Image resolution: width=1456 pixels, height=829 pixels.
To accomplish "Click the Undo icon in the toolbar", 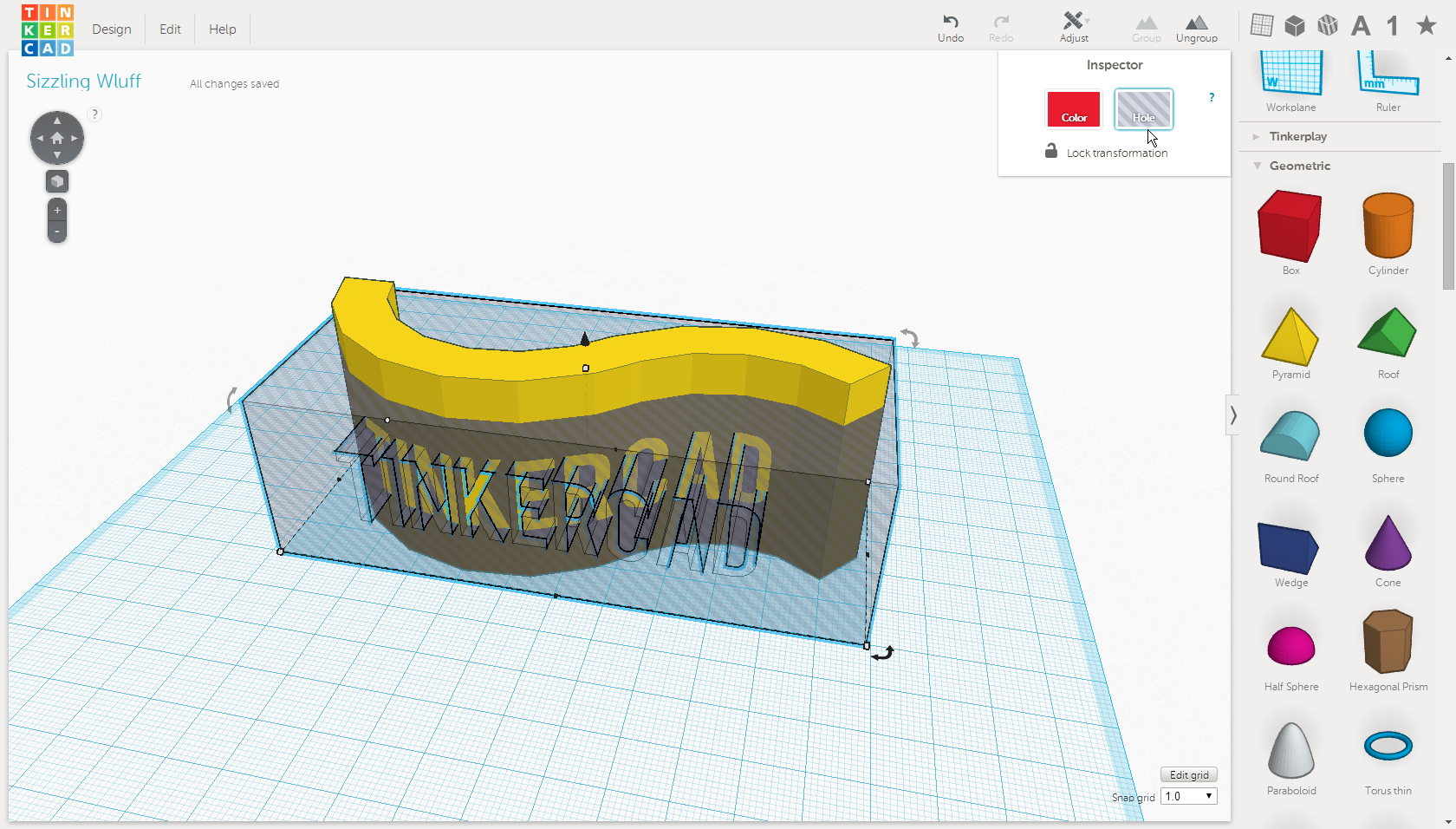I will (950, 27).
